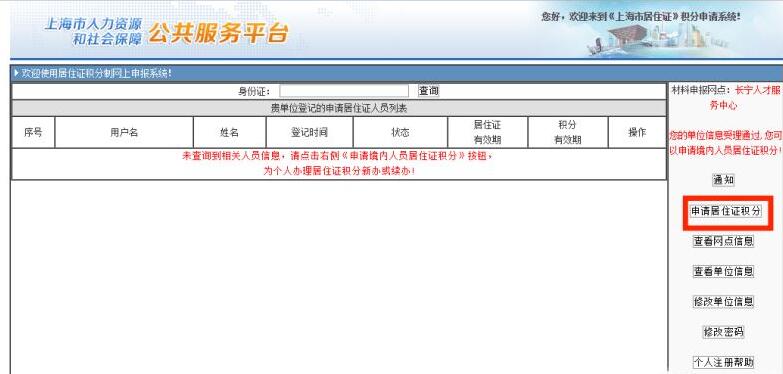This screenshot has width=783, height=374.
Task: Click the 居住证有效期 column header
Action: click(487, 132)
